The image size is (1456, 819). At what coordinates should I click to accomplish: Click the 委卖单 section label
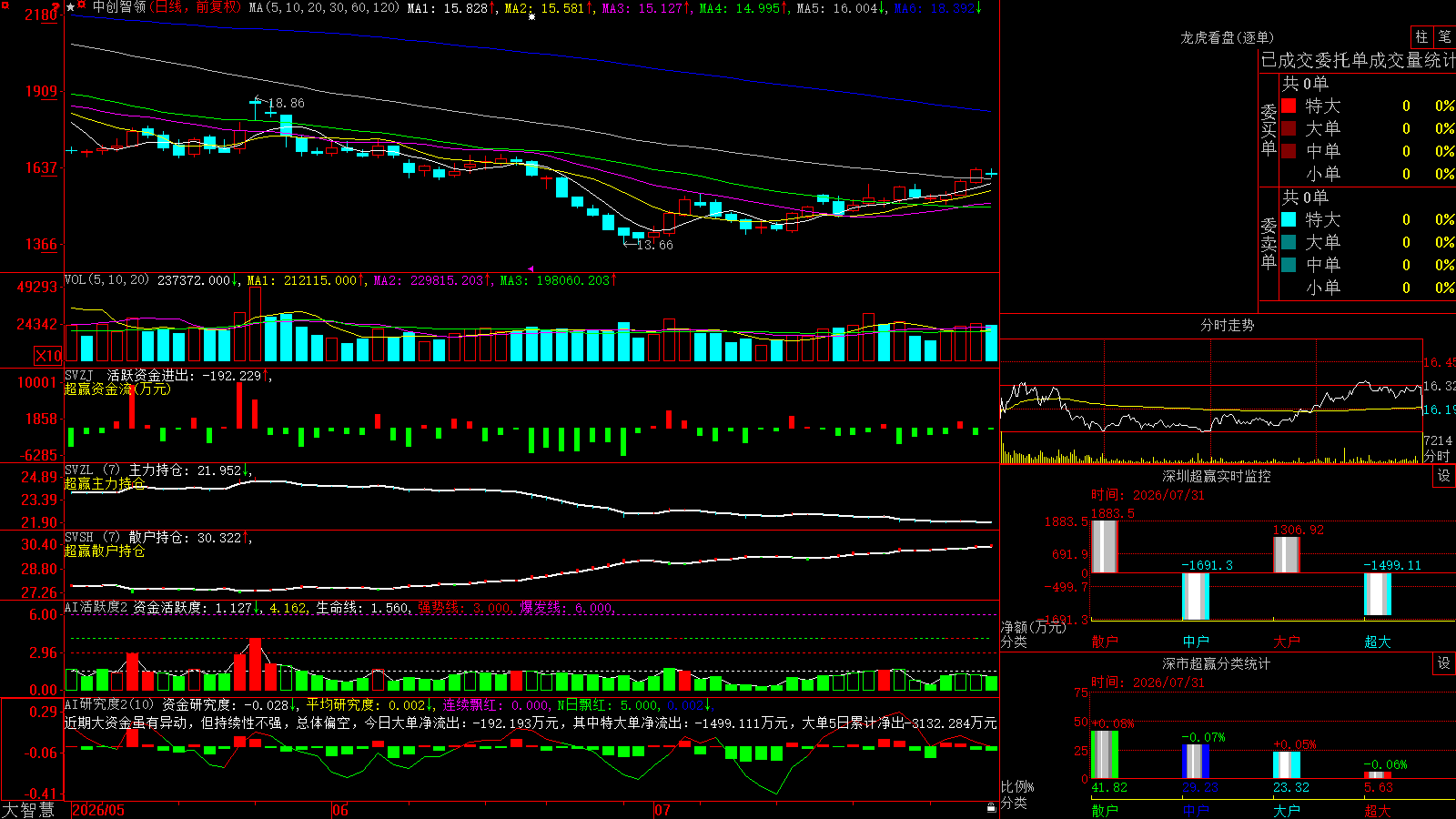[x=1269, y=243]
